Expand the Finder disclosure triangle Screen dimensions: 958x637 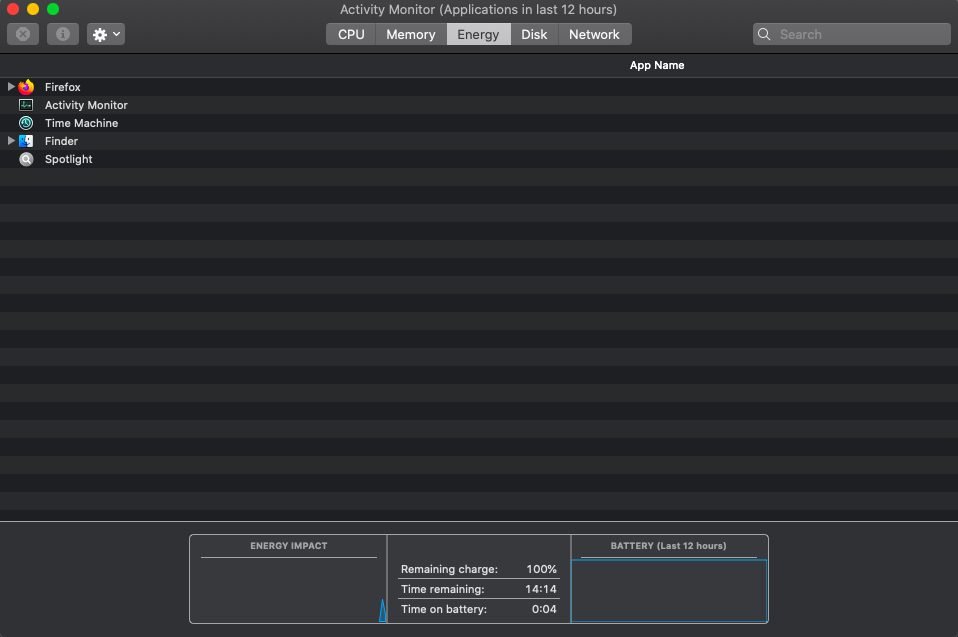(10, 141)
